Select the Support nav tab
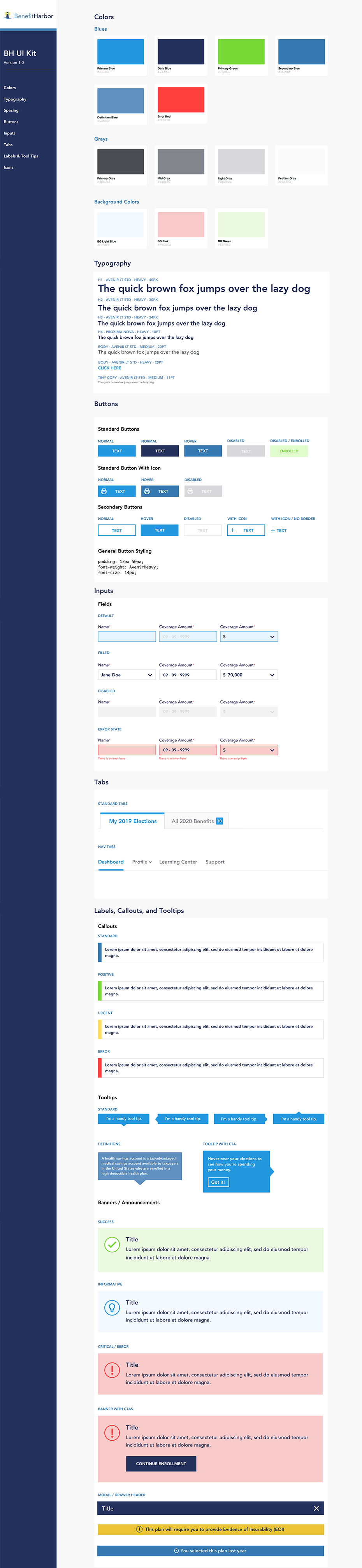The image size is (362, 1568). (215, 862)
